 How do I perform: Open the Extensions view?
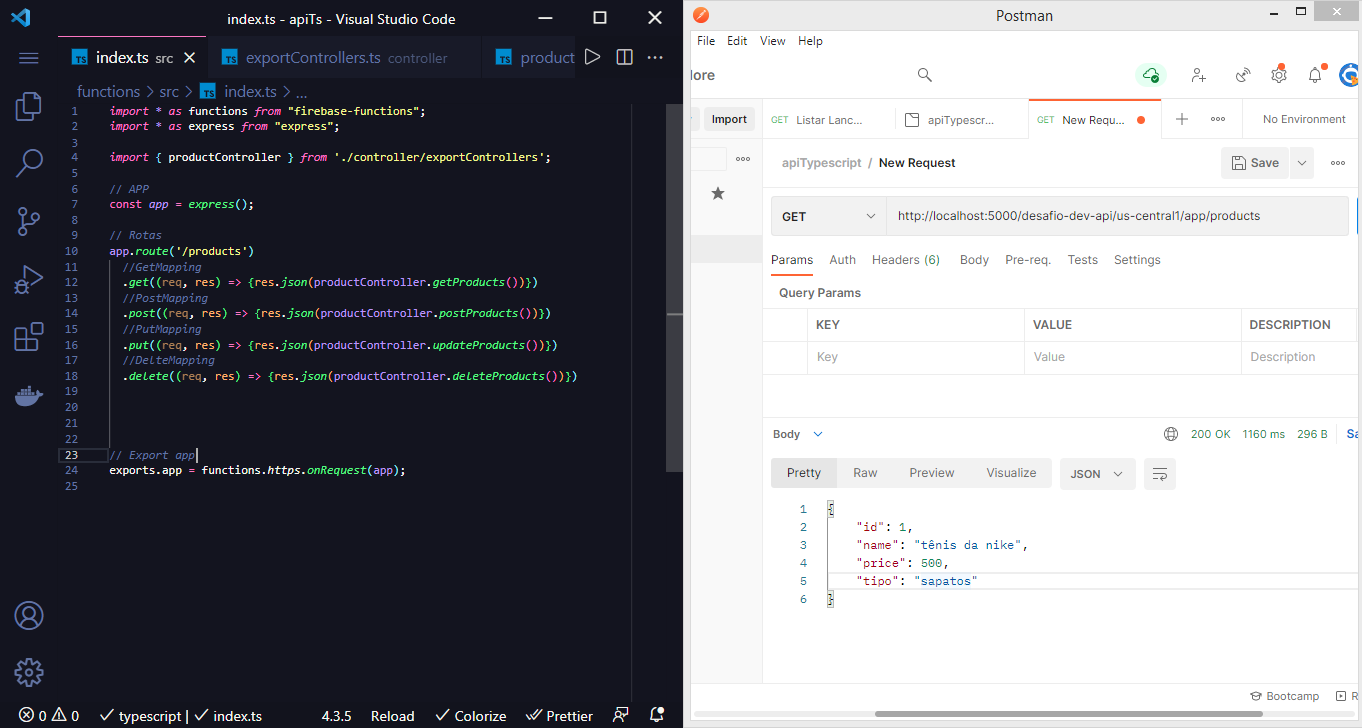(x=29, y=338)
